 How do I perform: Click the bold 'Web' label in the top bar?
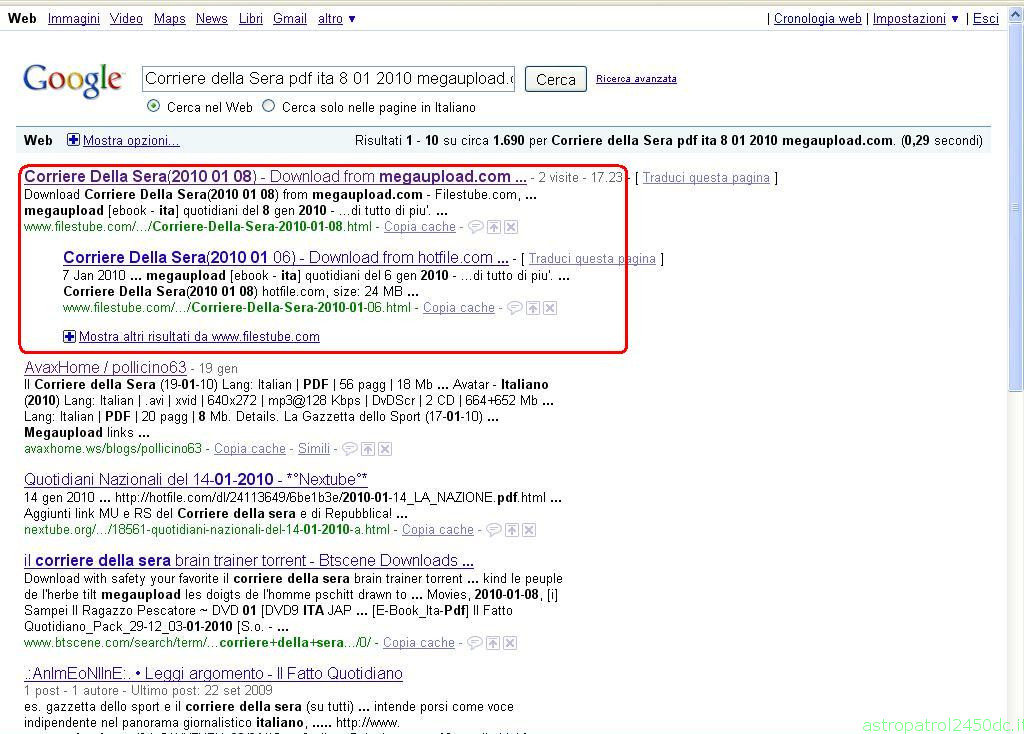22,18
